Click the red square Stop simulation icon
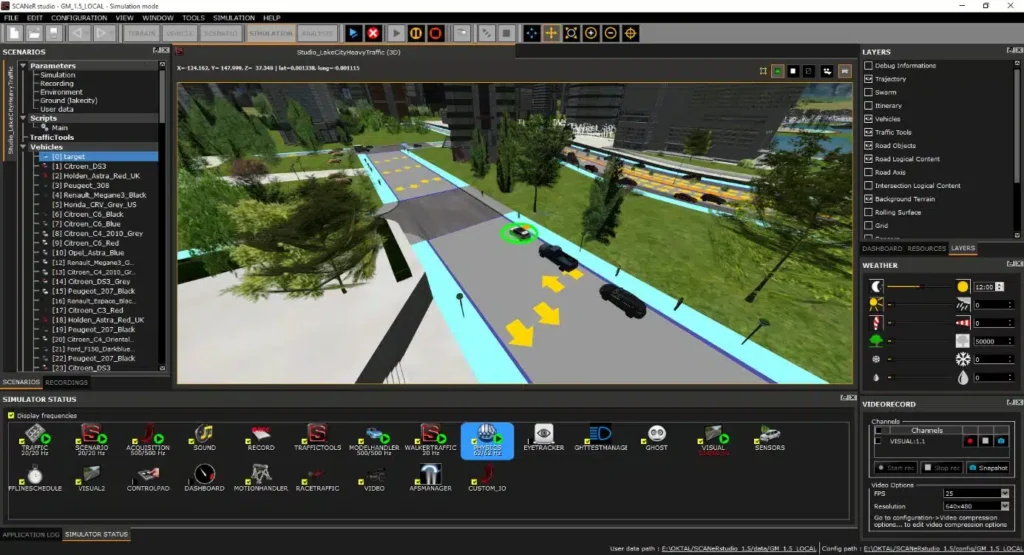This screenshot has width=1024, height=555. pyautogui.click(x=436, y=33)
